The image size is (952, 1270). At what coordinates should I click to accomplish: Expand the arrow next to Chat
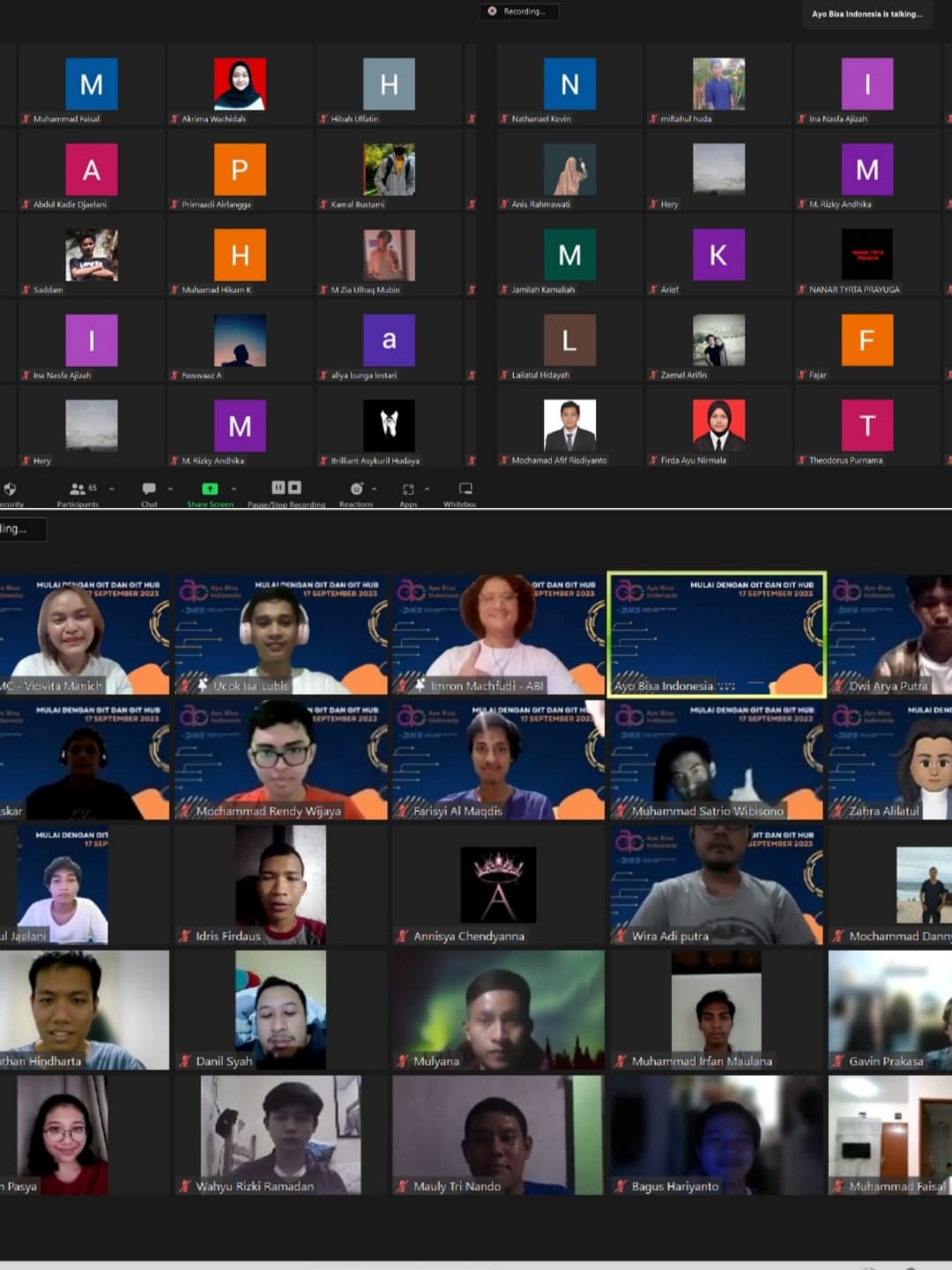click(x=170, y=489)
